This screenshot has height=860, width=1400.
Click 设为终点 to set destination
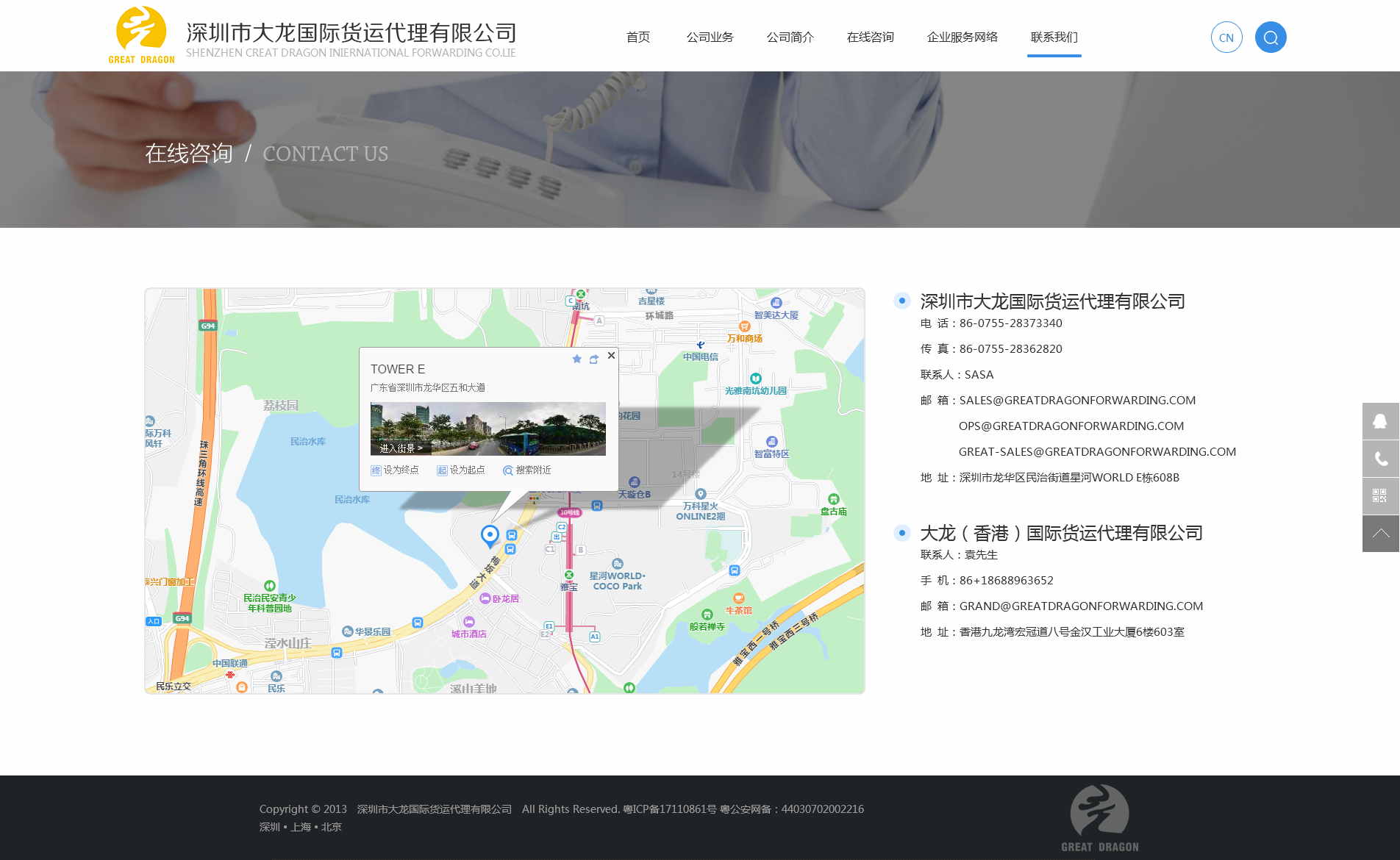pos(395,470)
